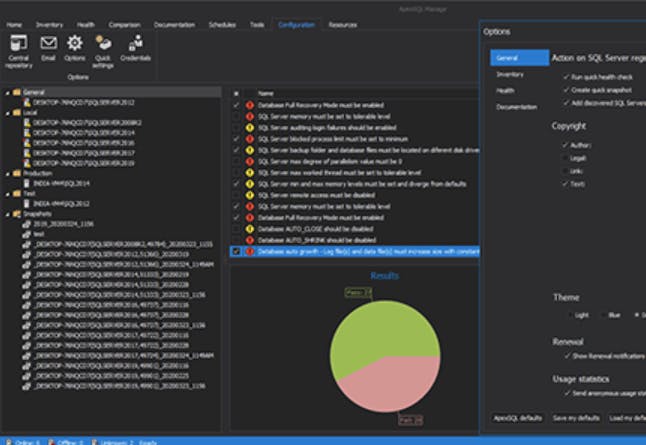Image resolution: width=646 pixels, height=445 pixels.
Task: Click the ApexSQL defaults button
Action: click(518, 418)
